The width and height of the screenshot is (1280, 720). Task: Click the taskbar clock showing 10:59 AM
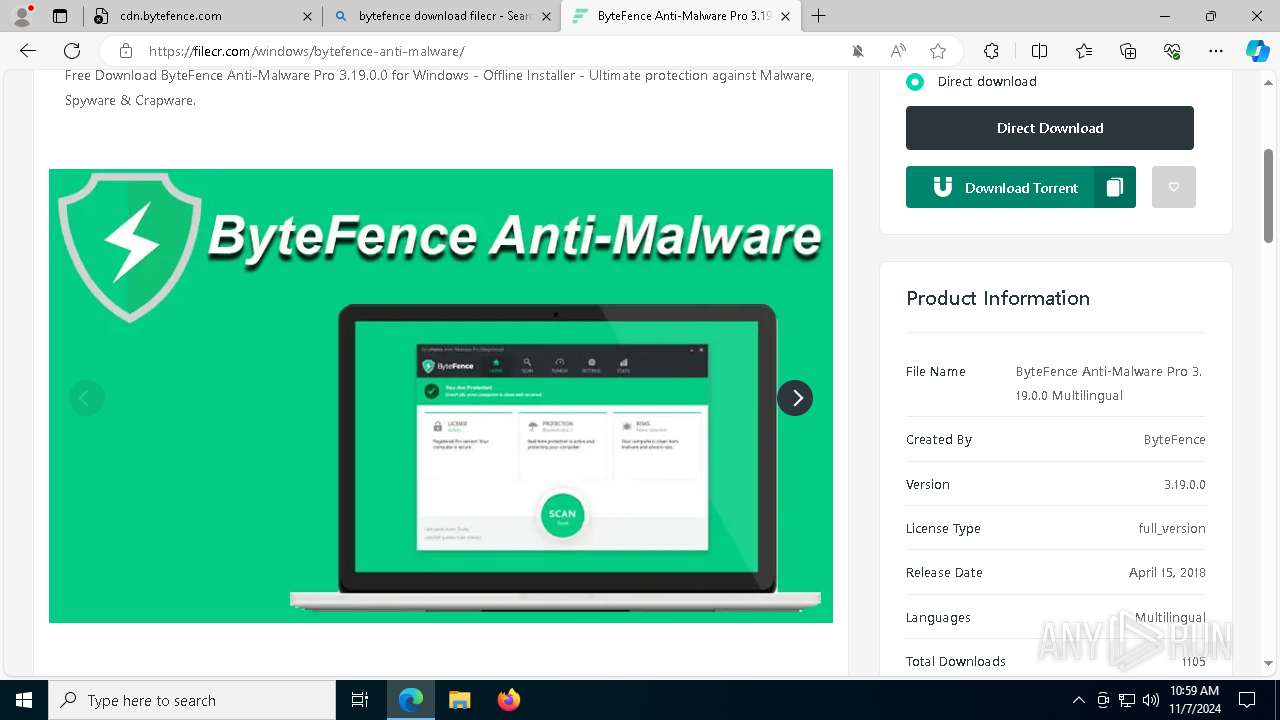[1194, 700]
